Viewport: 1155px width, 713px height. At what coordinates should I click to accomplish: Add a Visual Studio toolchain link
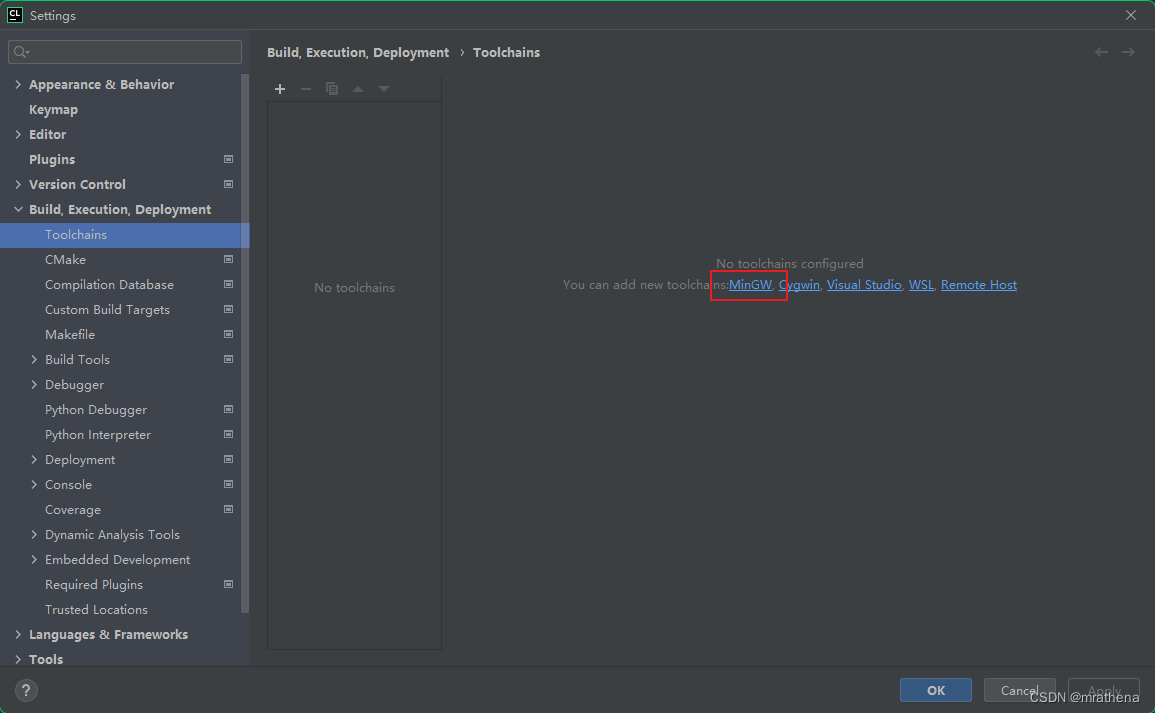pos(864,285)
